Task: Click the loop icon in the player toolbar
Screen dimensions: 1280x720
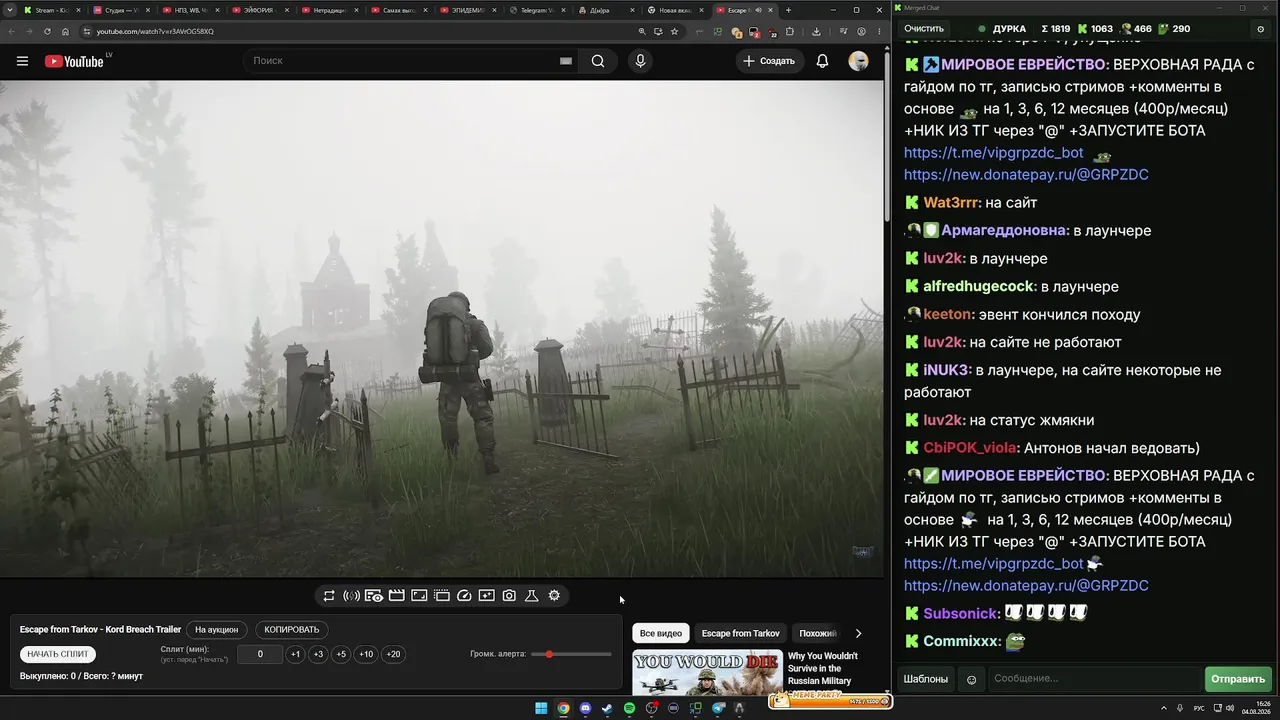Action: [x=329, y=596]
